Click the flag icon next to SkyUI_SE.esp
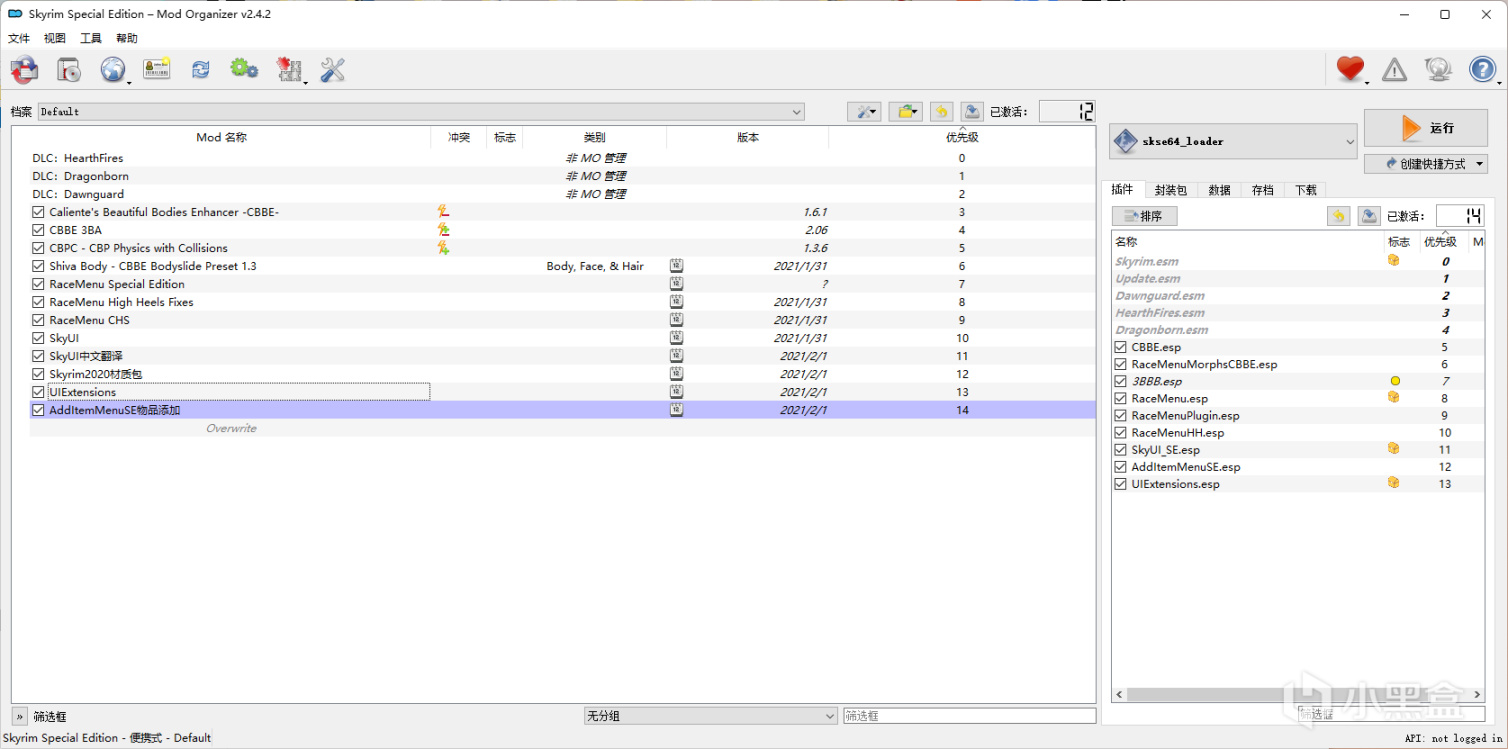 point(1393,449)
